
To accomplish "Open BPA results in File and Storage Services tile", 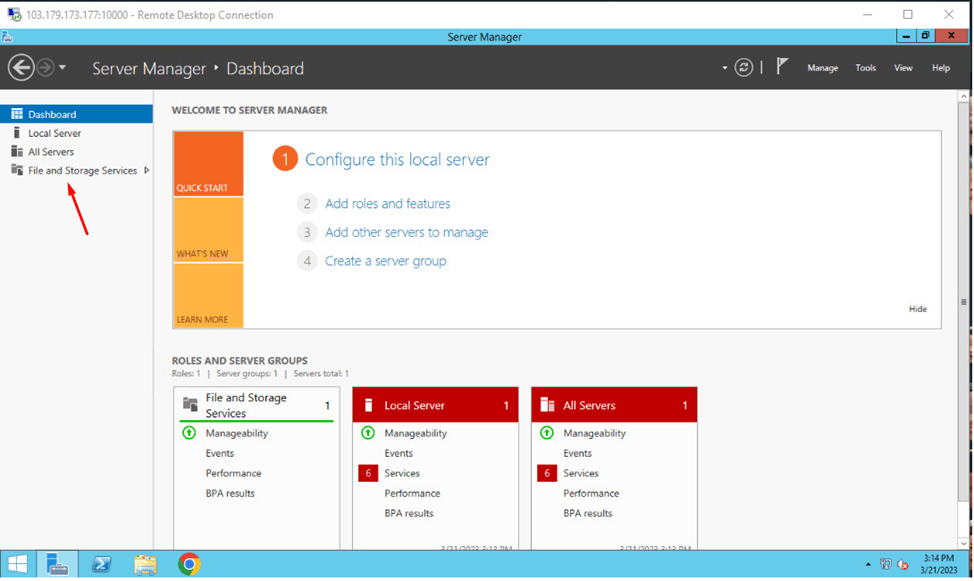I will pyautogui.click(x=230, y=493).
